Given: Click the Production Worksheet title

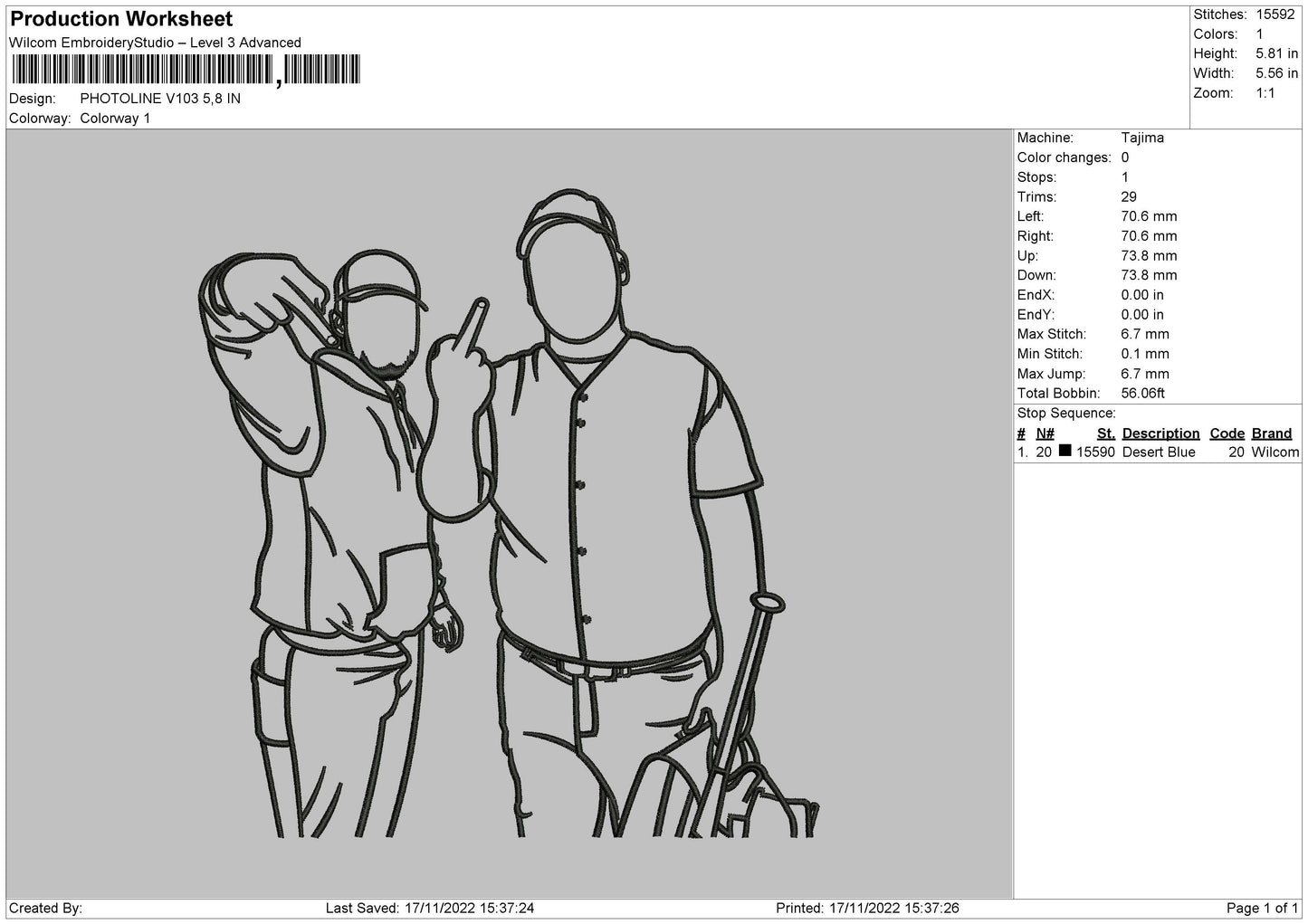Looking at the screenshot, I should tap(121, 19).
